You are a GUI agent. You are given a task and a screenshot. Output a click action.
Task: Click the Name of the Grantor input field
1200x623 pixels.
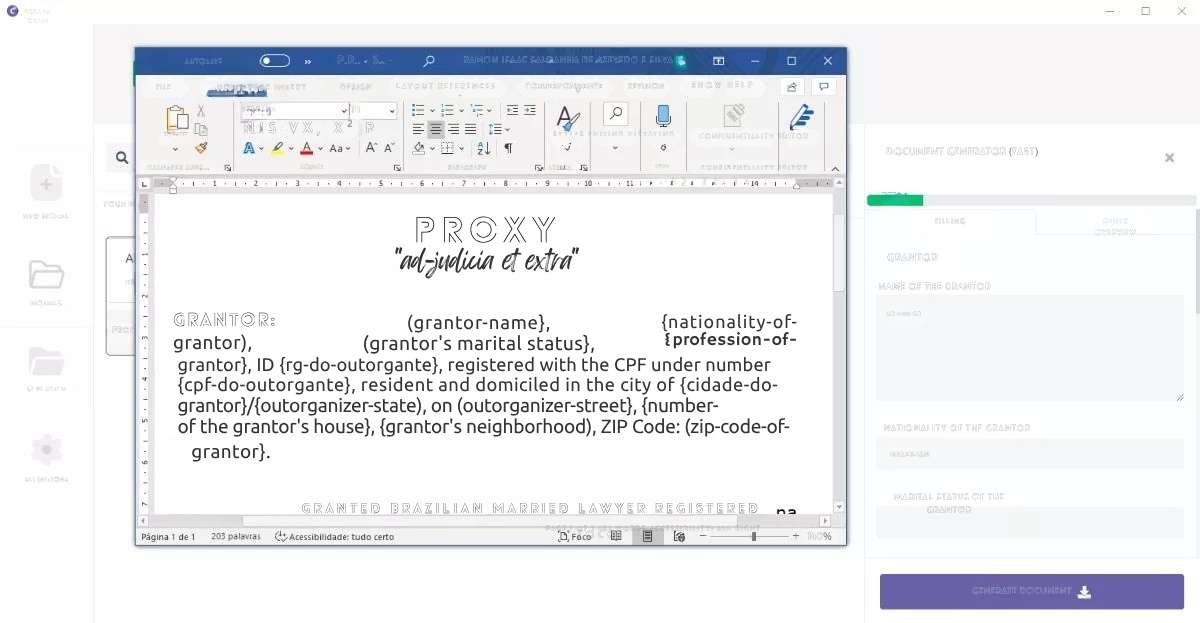(1030, 345)
